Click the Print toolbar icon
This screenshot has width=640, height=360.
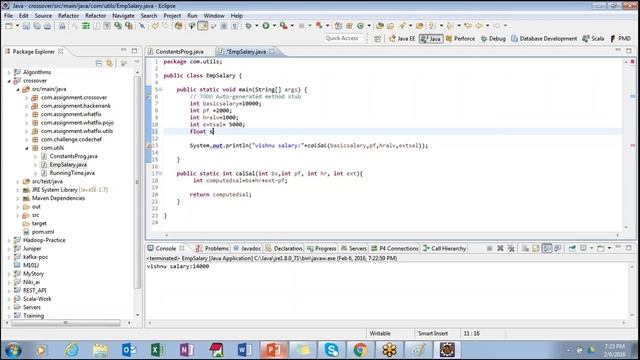(48, 26)
